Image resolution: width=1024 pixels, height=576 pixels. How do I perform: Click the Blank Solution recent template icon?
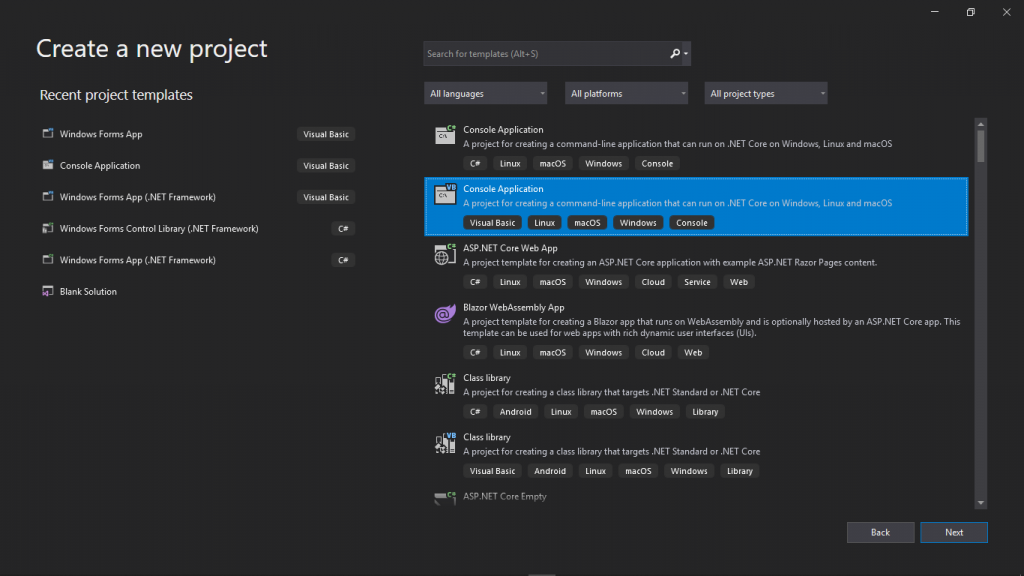pos(47,291)
